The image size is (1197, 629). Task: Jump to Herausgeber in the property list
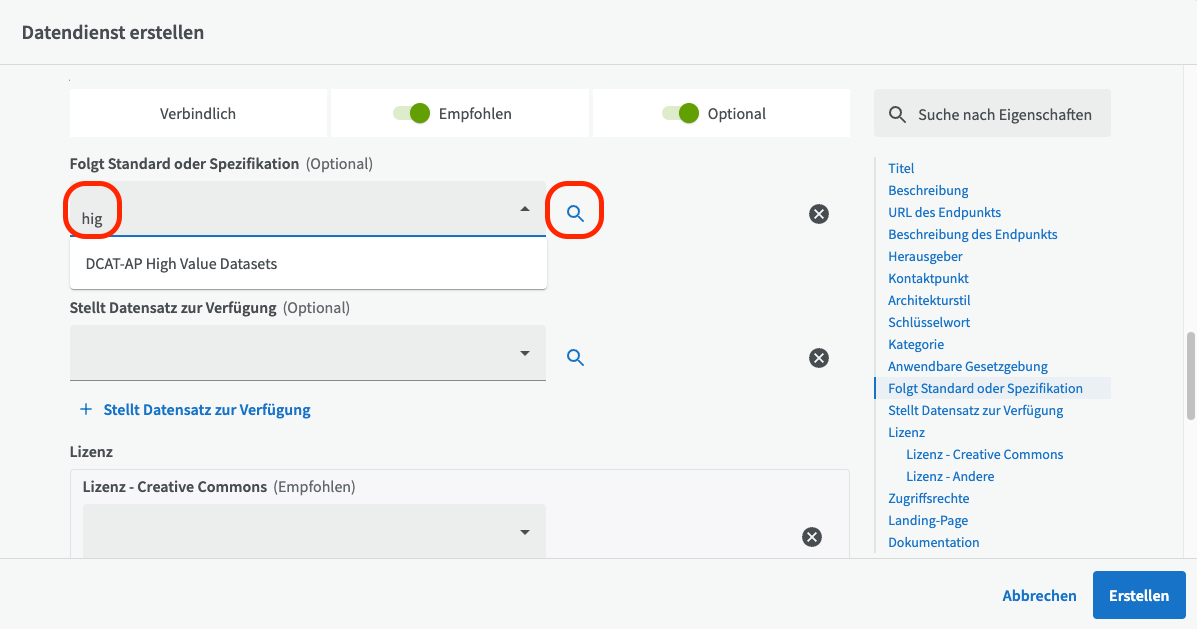click(x=925, y=256)
